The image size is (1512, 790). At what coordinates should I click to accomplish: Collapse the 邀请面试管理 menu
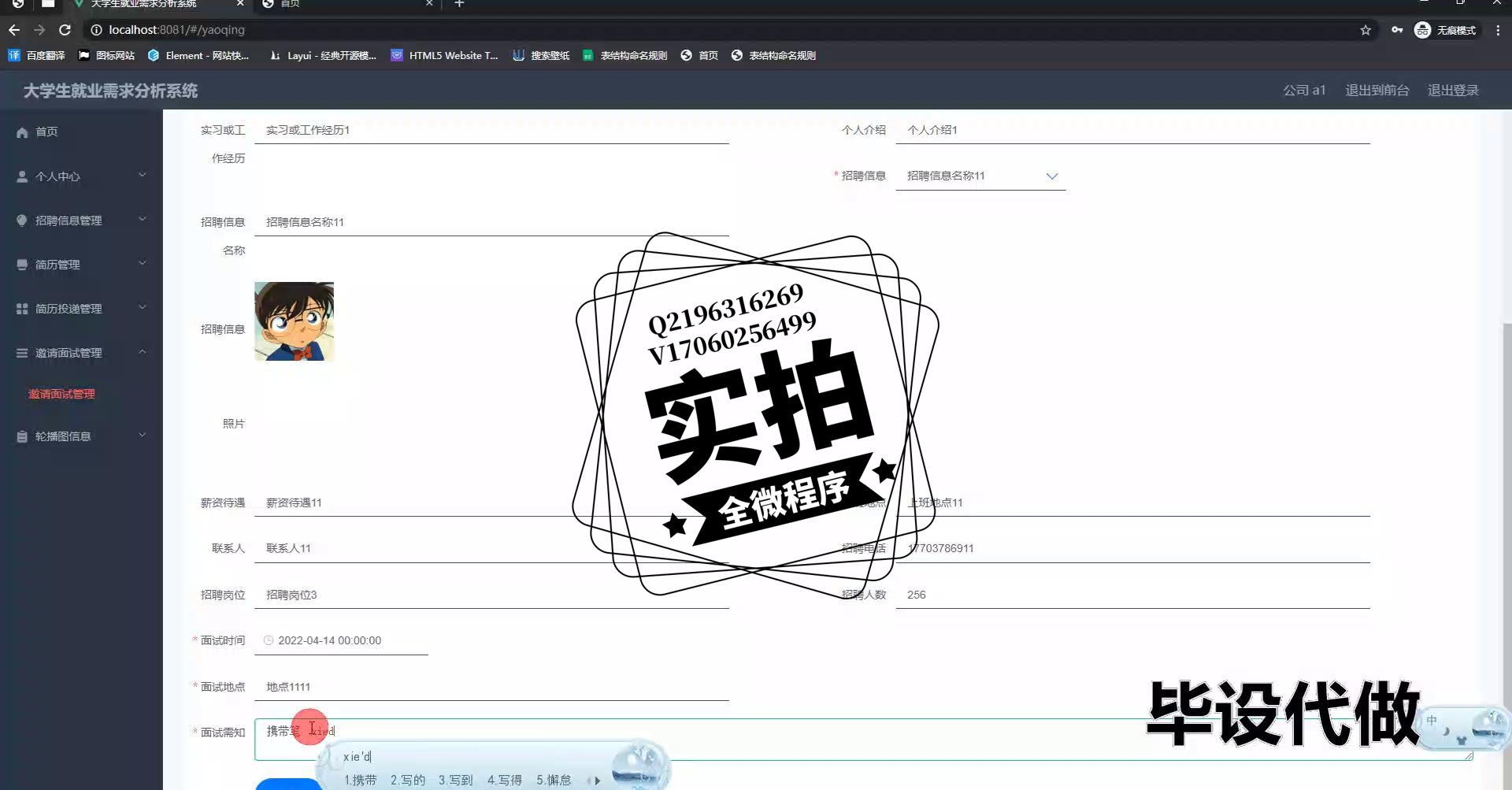(x=81, y=353)
